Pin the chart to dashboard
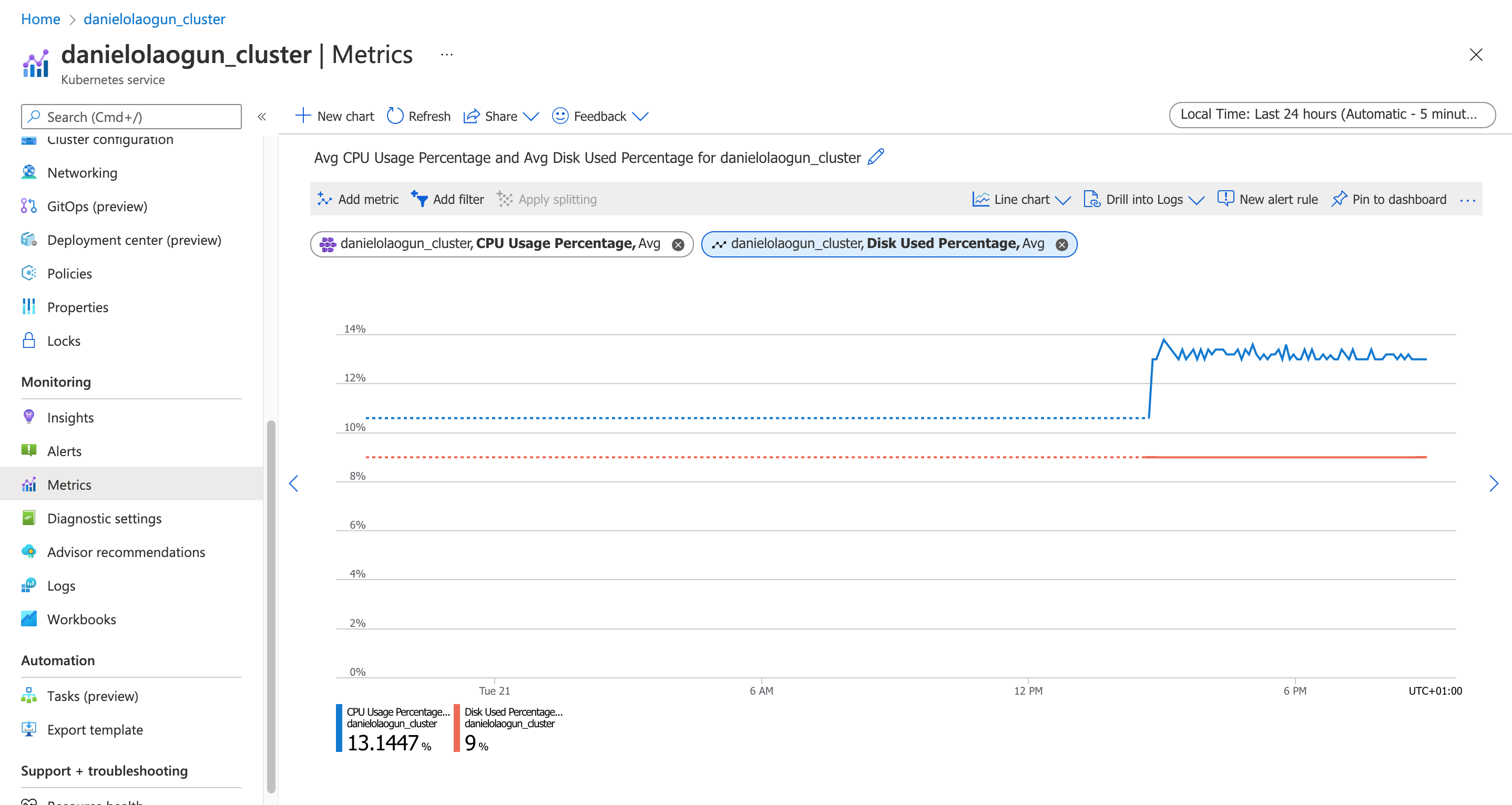Screen dimensions: 1512x805 [1389, 200]
